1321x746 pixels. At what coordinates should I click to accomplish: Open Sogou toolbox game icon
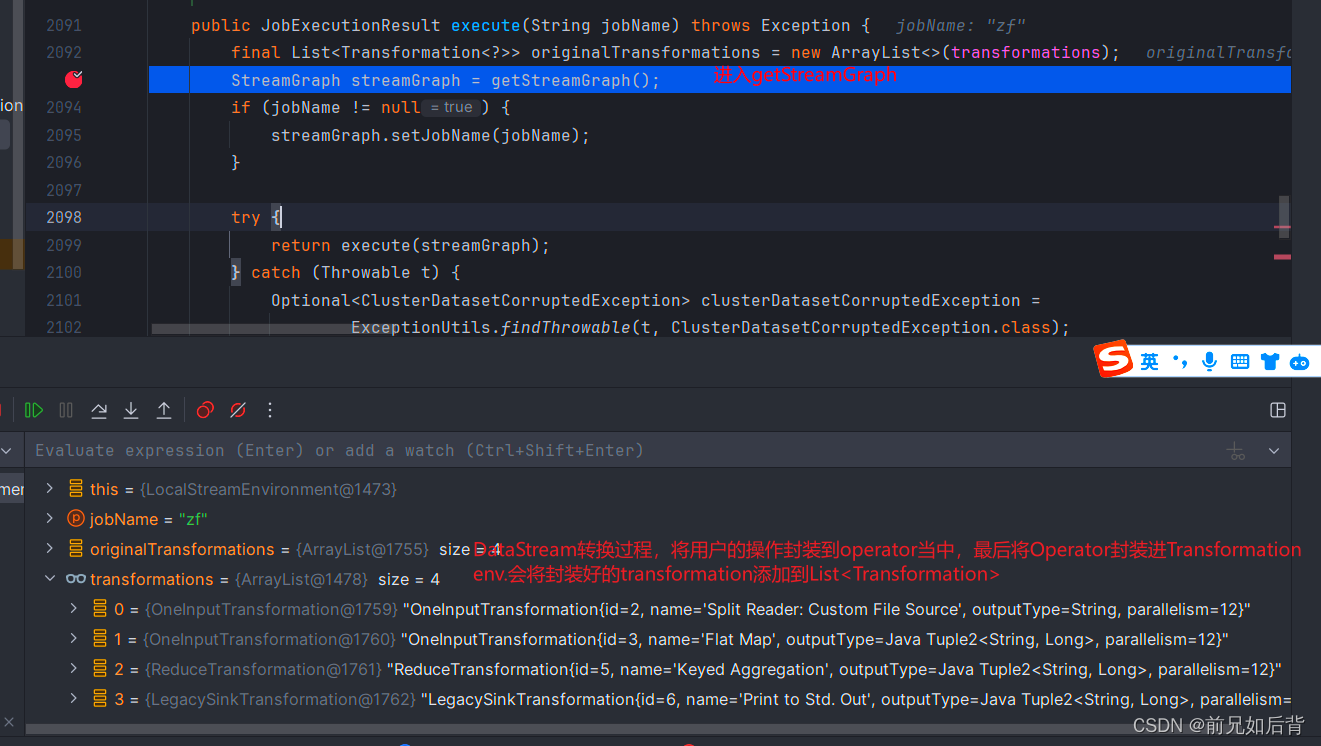click(x=1300, y=362)
